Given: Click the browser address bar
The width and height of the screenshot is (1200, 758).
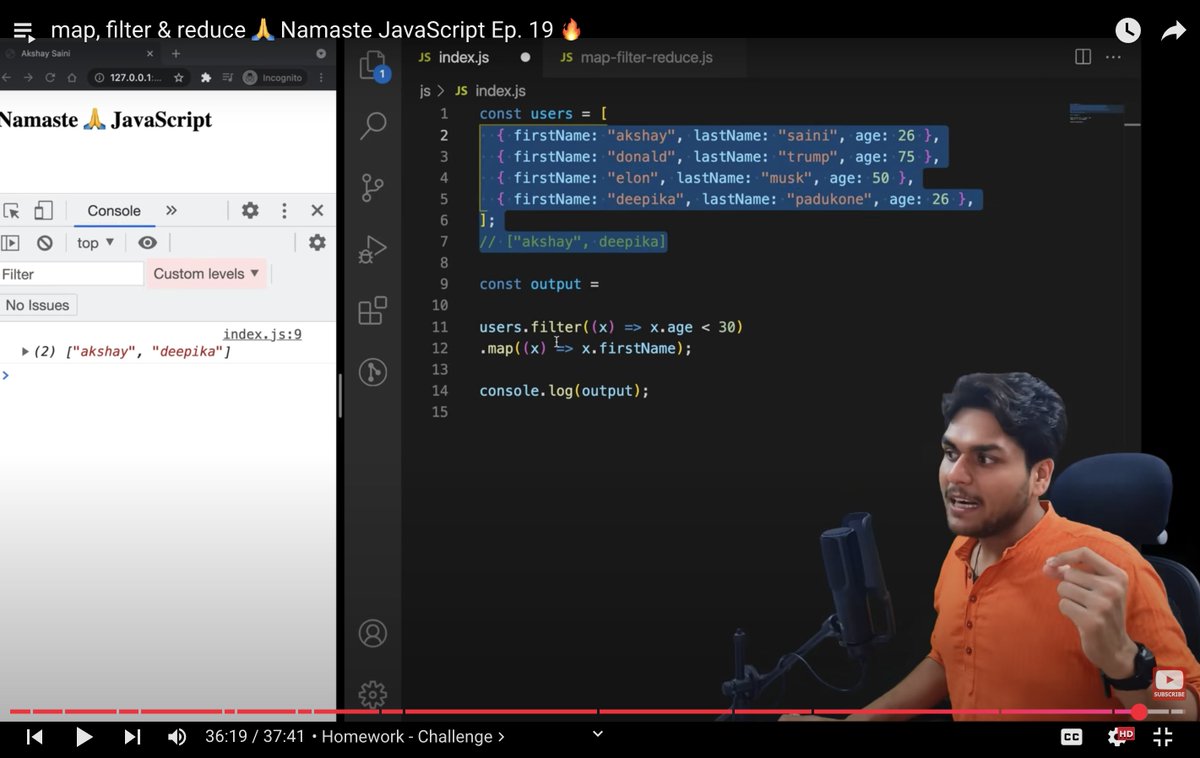Looking at the screenshot, I should click(x=140, y=77).
